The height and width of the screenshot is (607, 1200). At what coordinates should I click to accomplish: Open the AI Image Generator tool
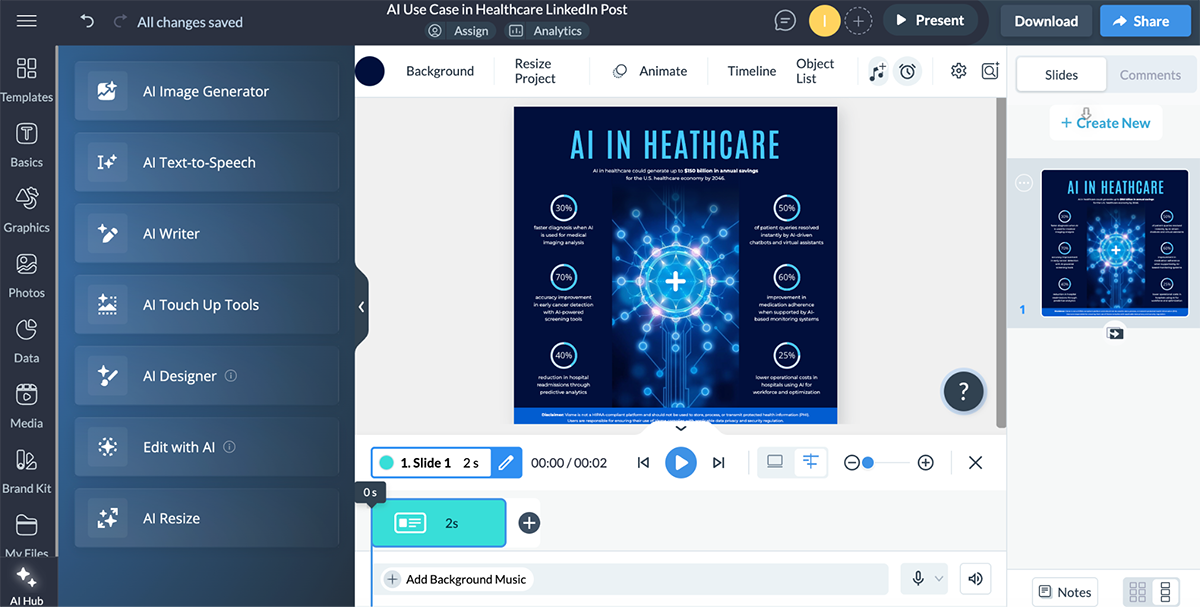coord(206,91)
